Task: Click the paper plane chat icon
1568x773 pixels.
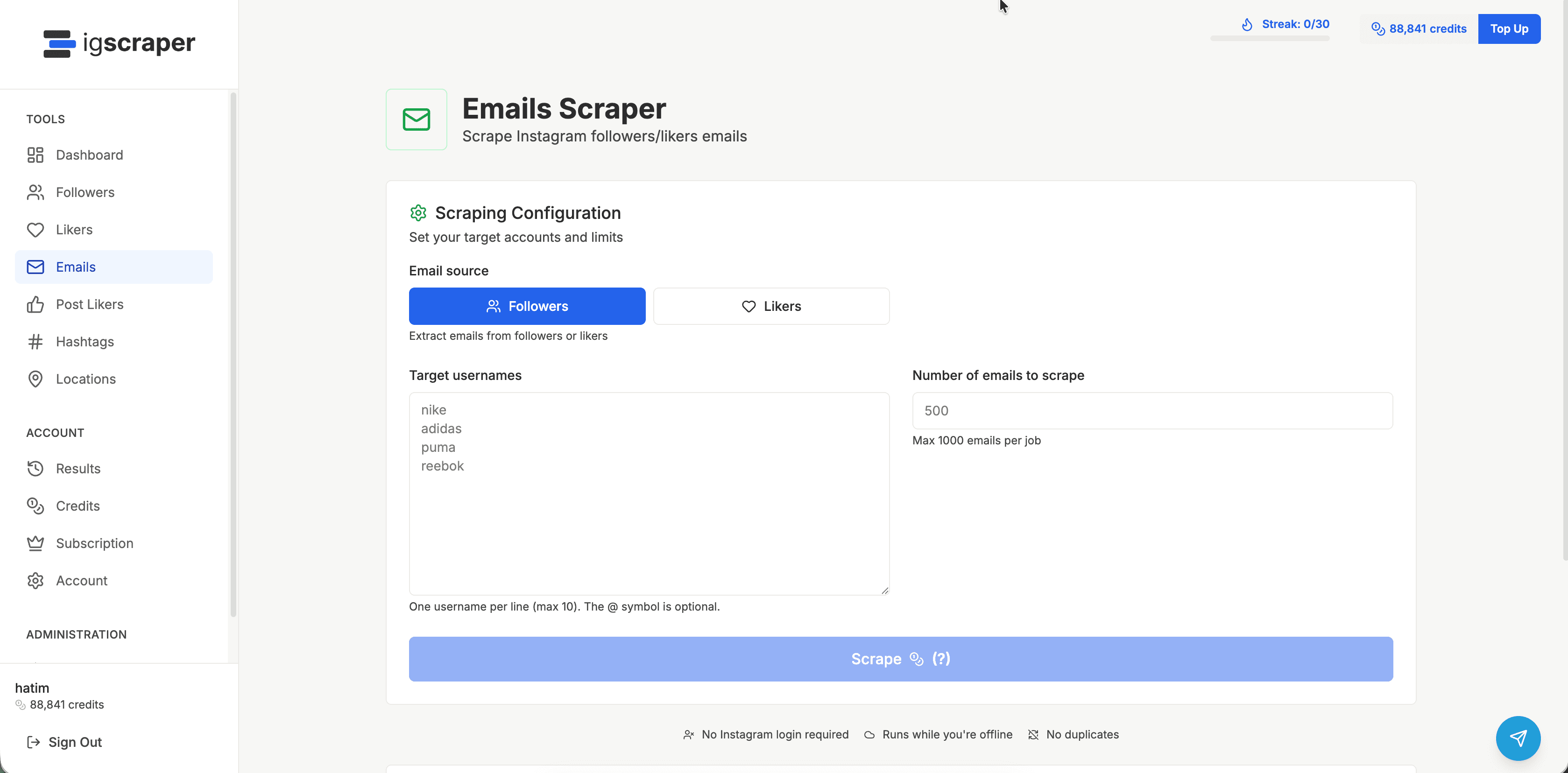Action: coord(1518,738)
